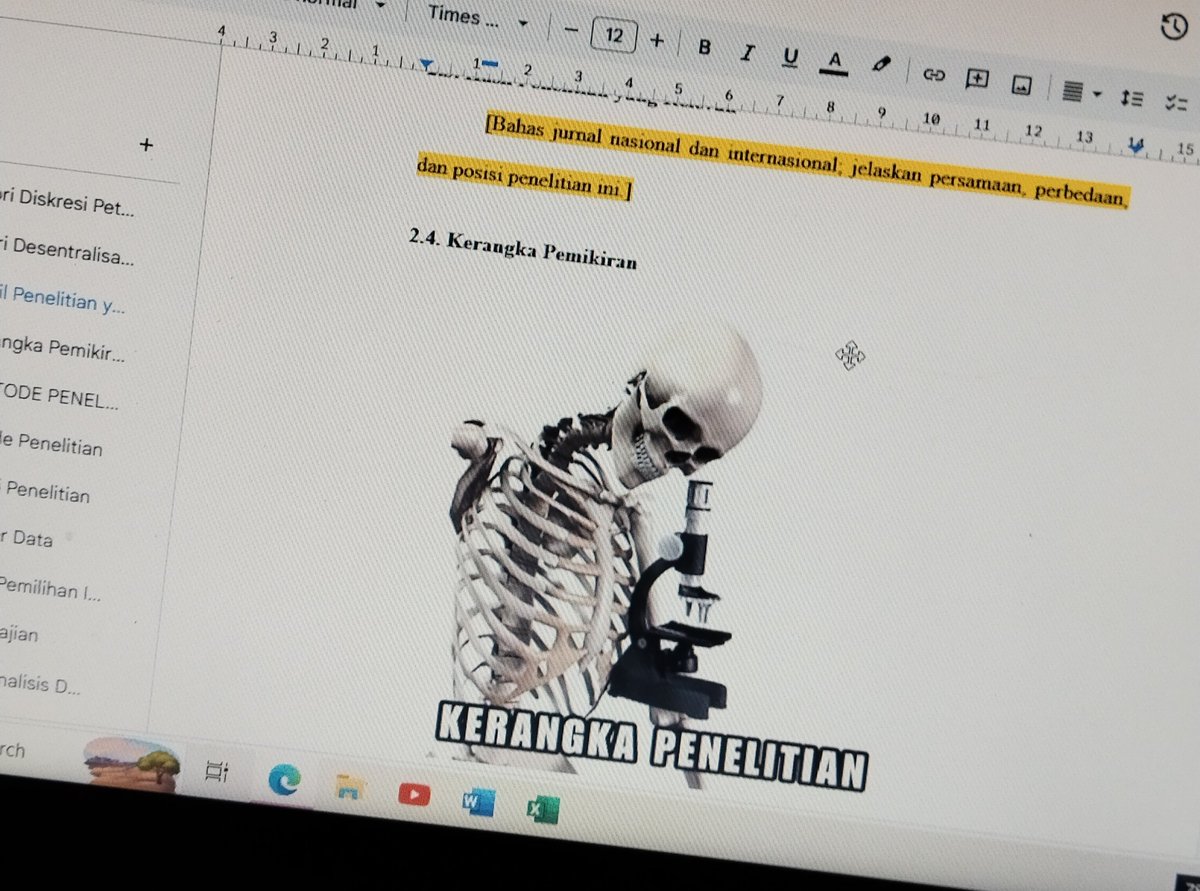Click the insert link icon
The image size is (1200, 891).
[934, 74]
